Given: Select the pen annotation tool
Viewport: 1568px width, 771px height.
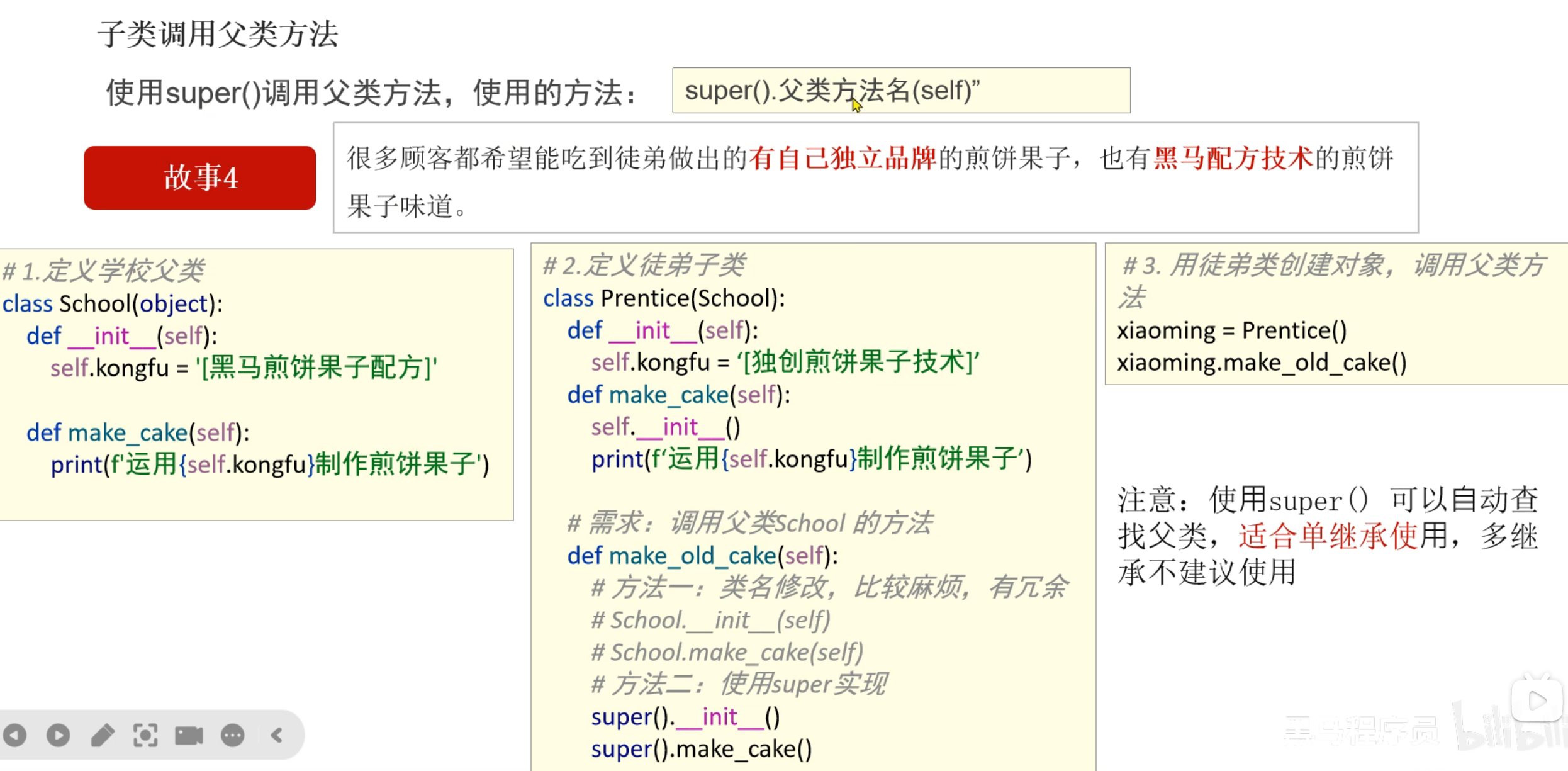Looking at the screenshot, I should pos(103,734).
